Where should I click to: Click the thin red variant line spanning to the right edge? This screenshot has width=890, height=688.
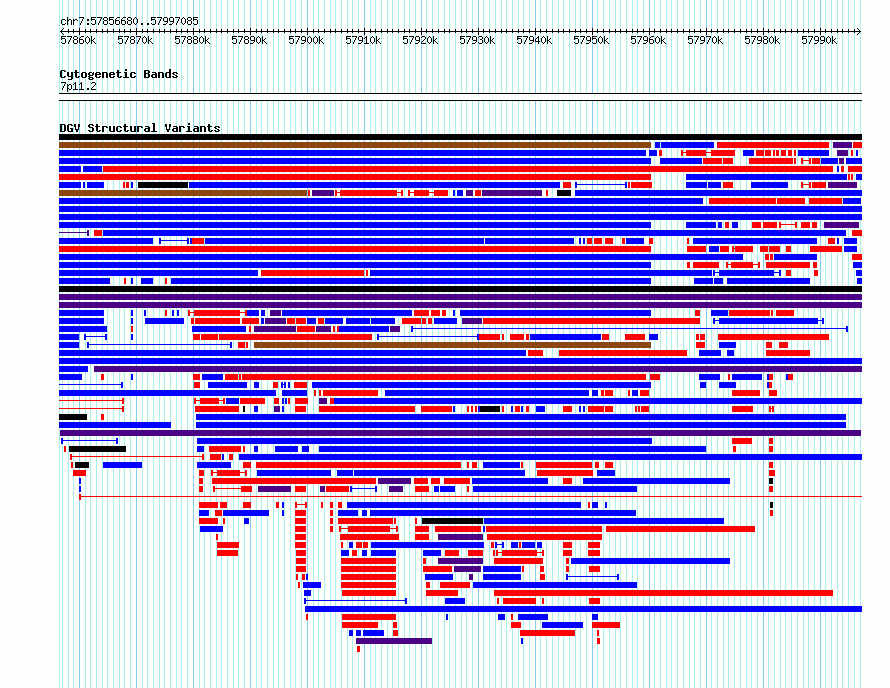pyautogui.click(x=471, y=497)
